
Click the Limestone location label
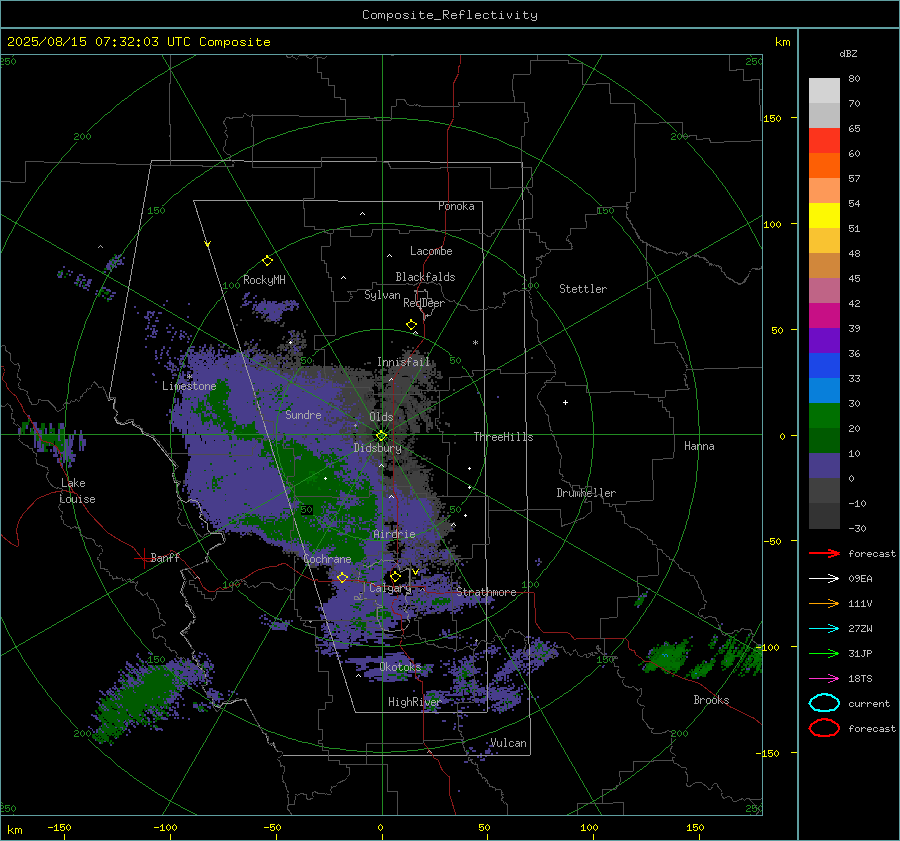point(189,386)
